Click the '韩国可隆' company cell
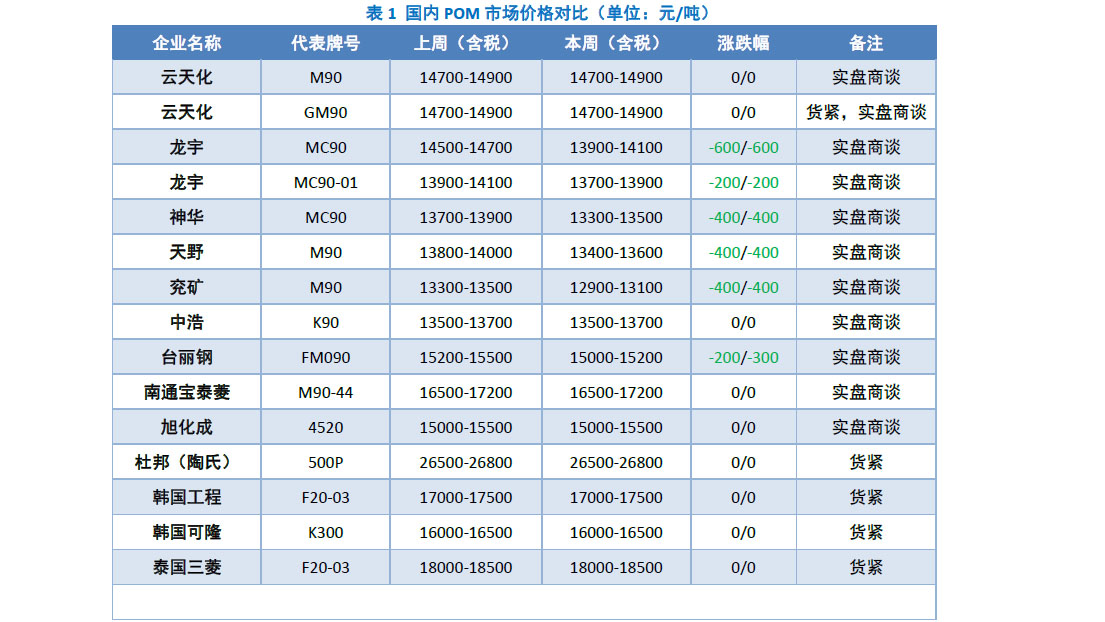 (187, 532)
